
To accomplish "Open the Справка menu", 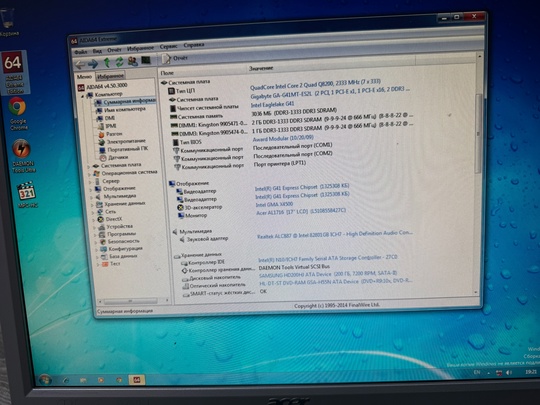I will click(x=194, y=45).
